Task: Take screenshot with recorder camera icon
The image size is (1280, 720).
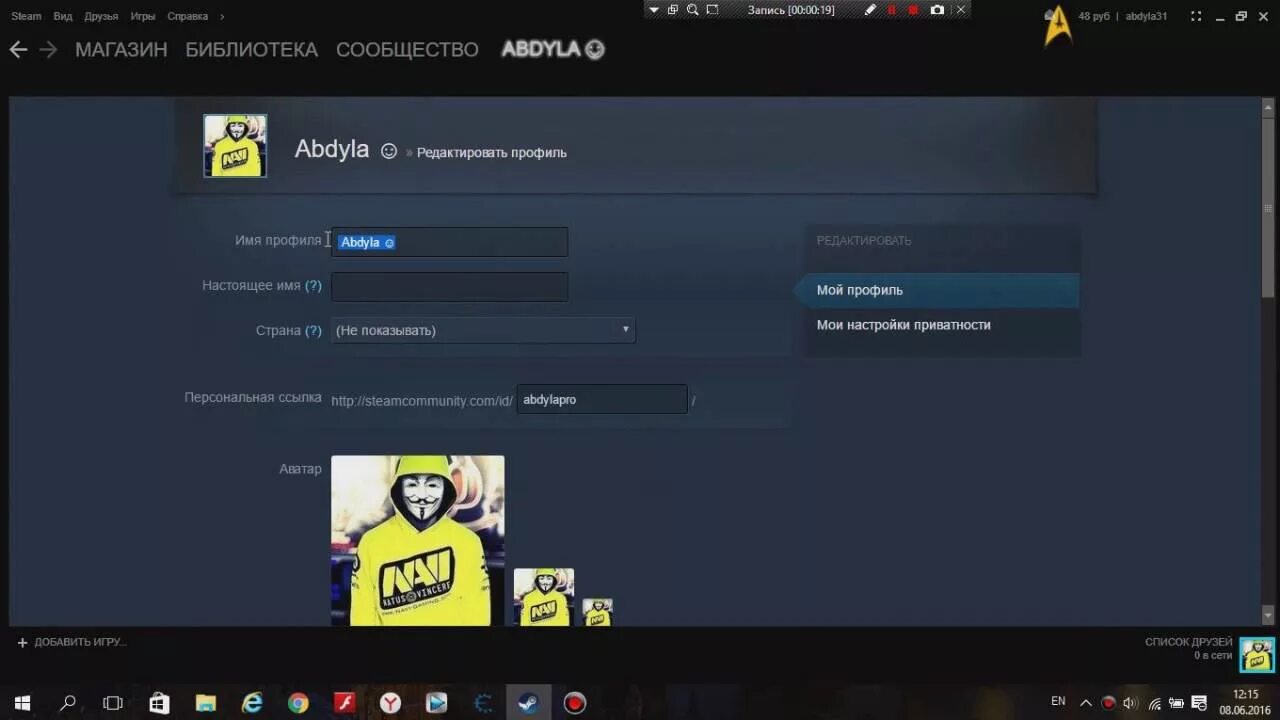Action: [x=937, y=10]
